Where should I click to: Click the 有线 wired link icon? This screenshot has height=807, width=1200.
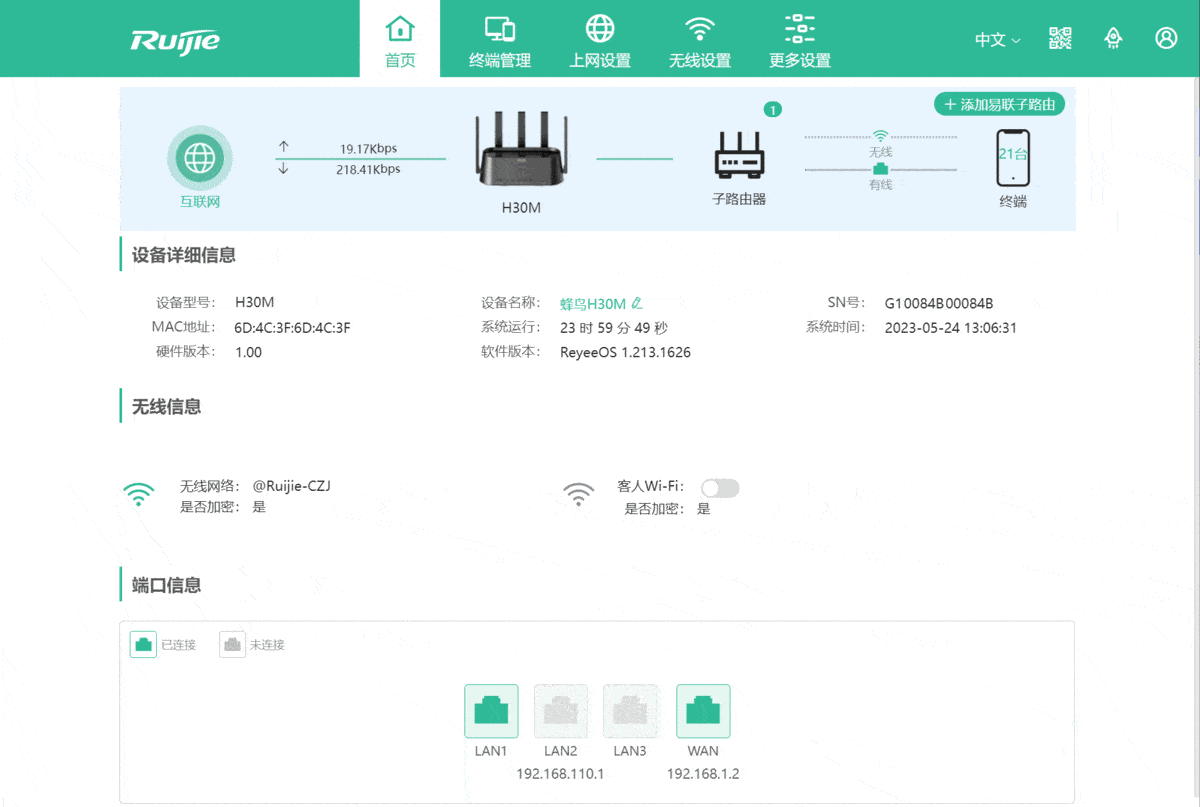pos(880,169)
